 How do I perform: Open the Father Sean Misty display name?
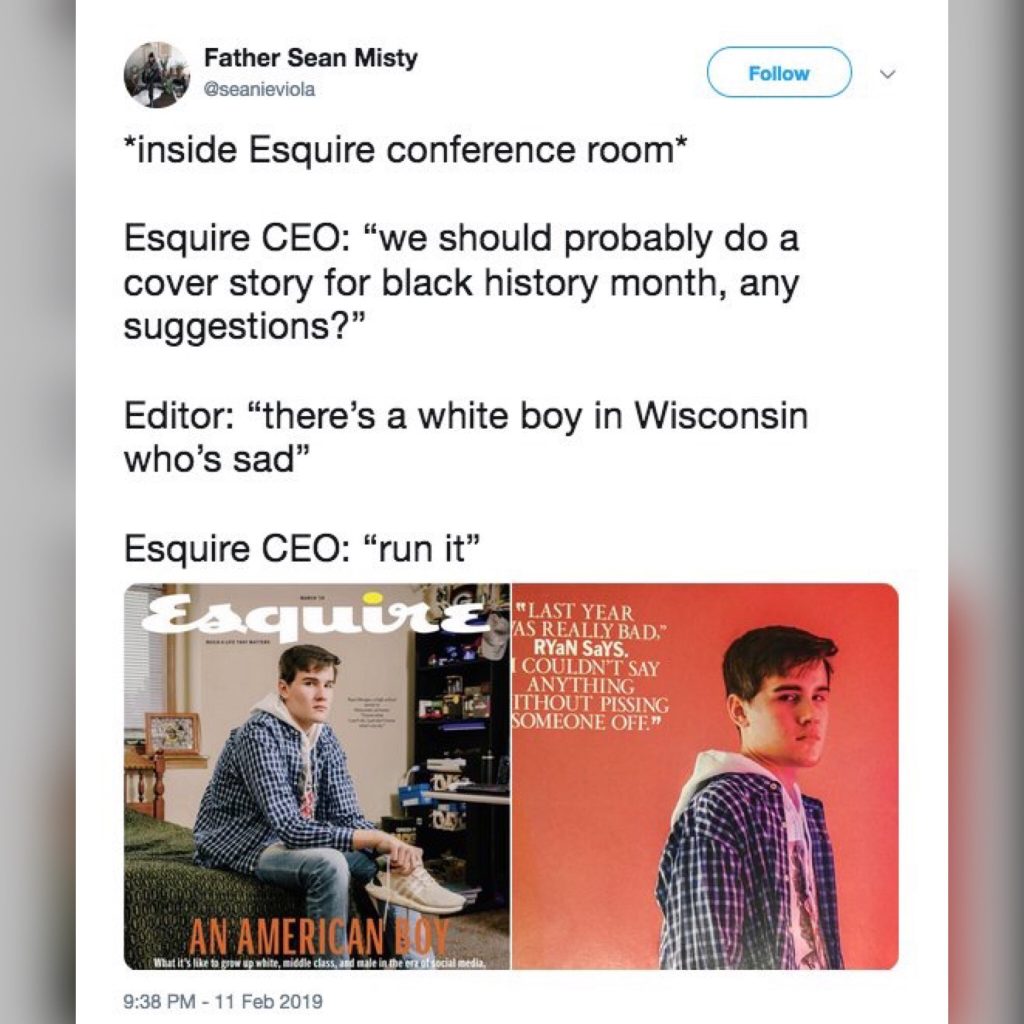[310, 58]
